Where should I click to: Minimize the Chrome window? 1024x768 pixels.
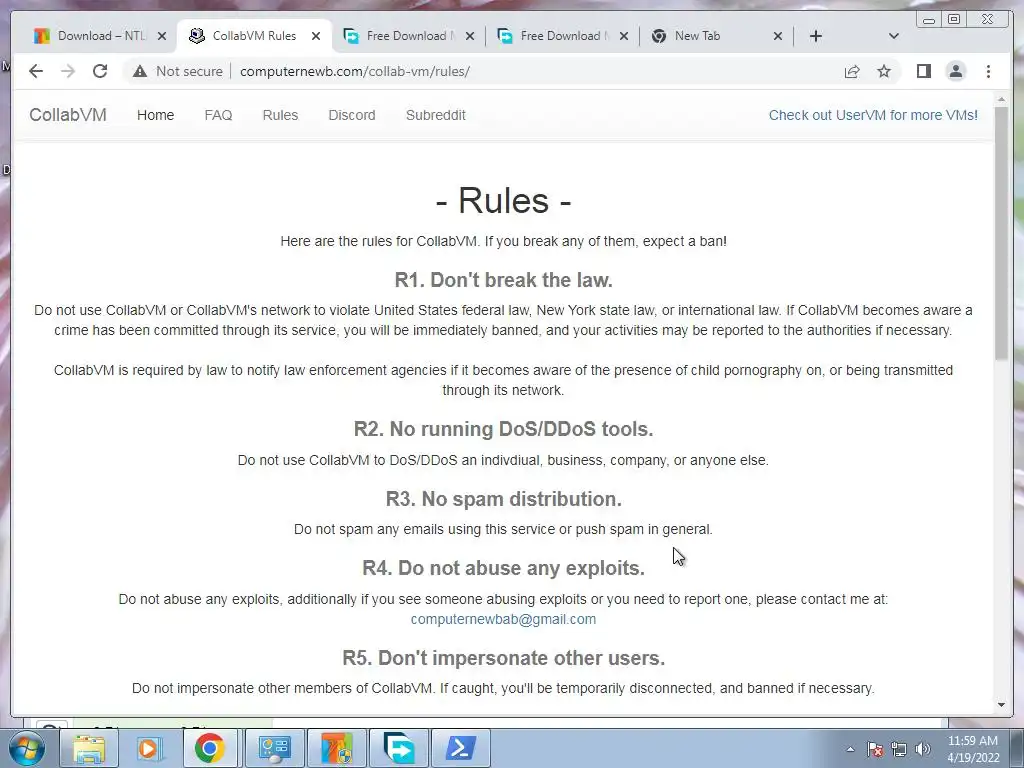929,20
